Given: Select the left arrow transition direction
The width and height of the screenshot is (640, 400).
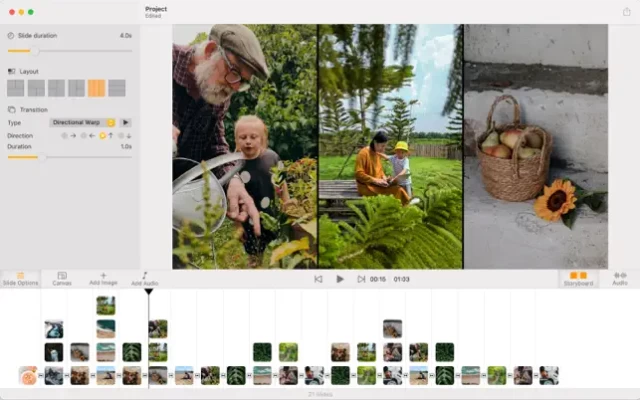Looking at the screenshot, I should 92,135.
